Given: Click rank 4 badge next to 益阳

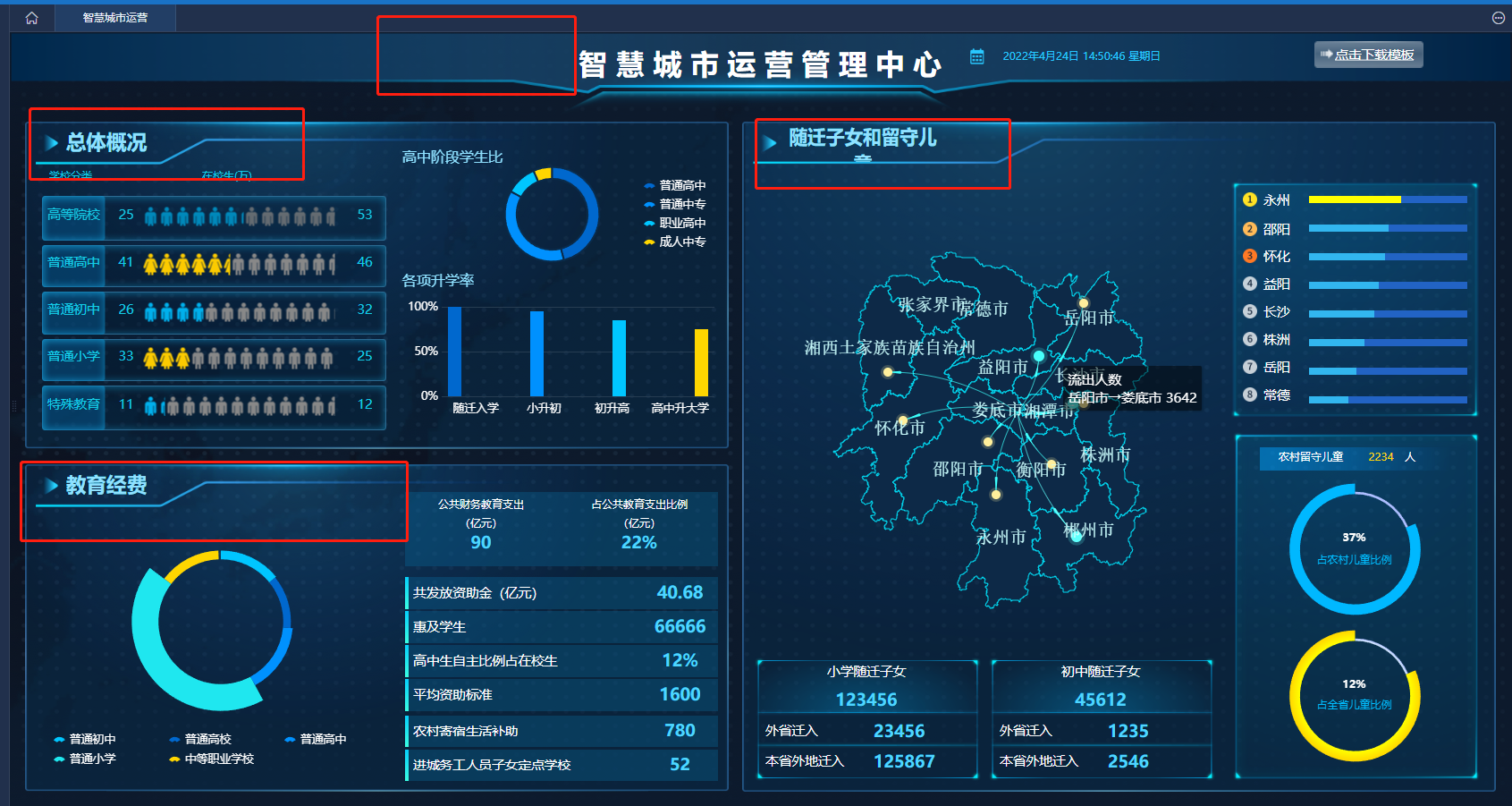Looking at the screenshot, I should (x=1250, y=284).
